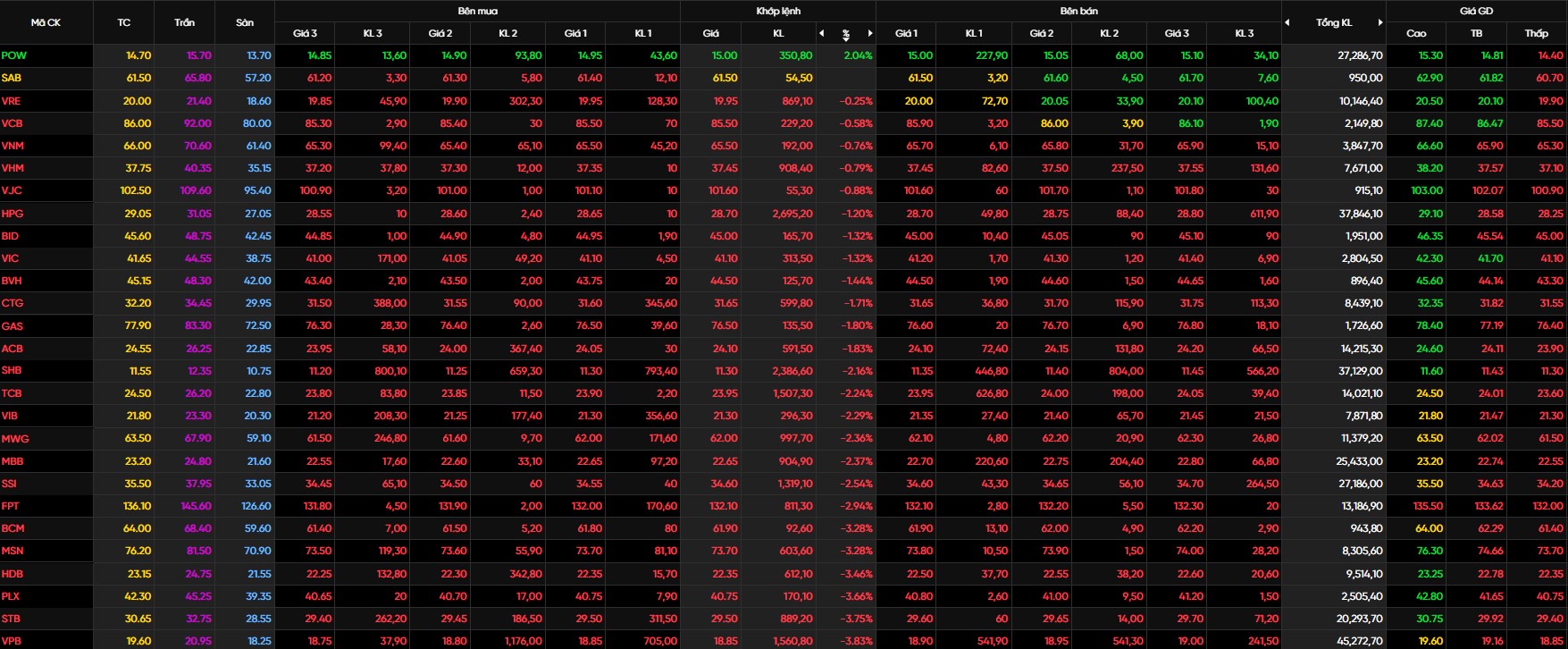The height and width of the screenshot is (649, 1568).
Task: Click the left arrow beside the % column
Action: coord(821,33)
